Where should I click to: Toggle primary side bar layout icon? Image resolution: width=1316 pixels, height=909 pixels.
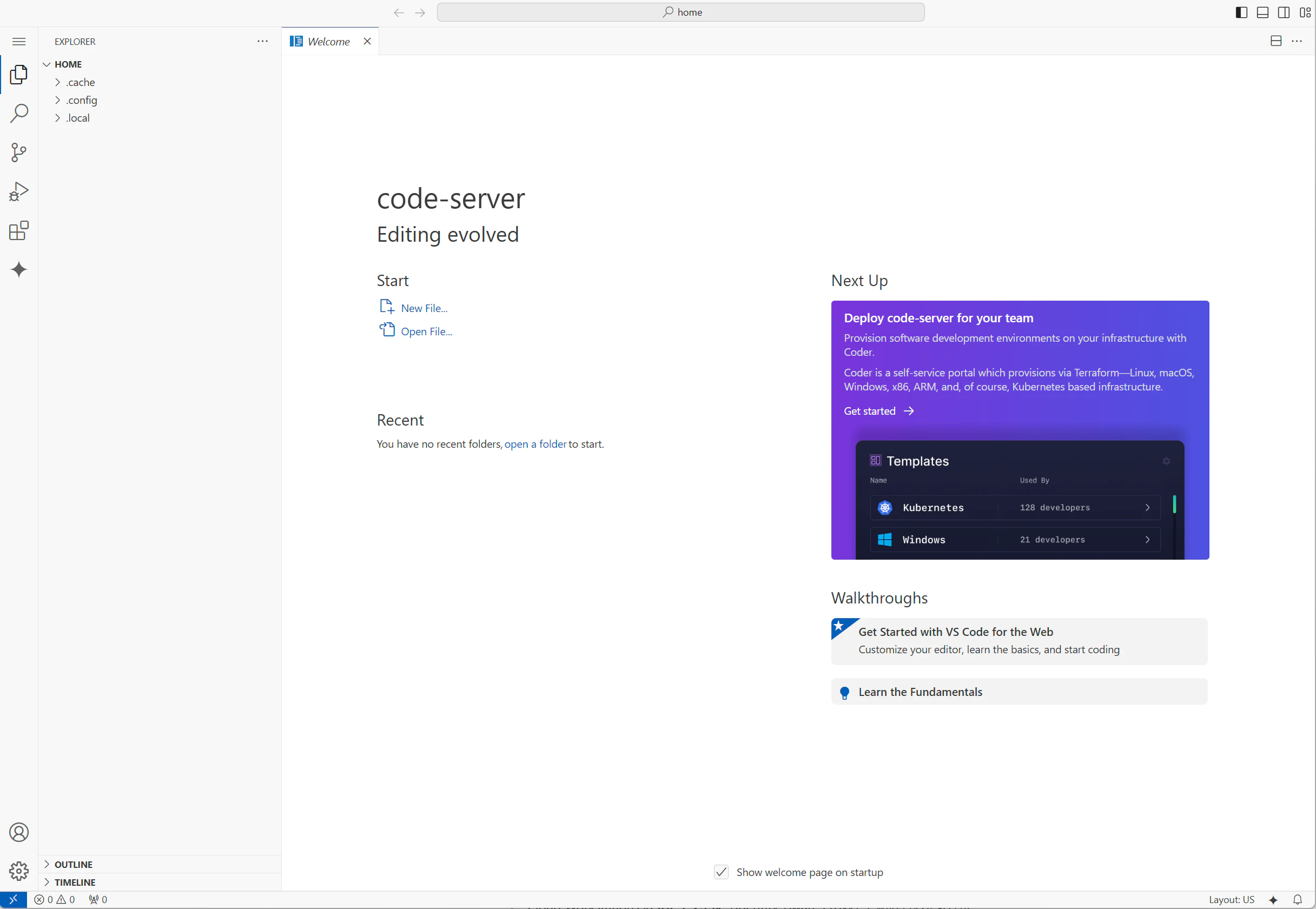[1241, 12]
